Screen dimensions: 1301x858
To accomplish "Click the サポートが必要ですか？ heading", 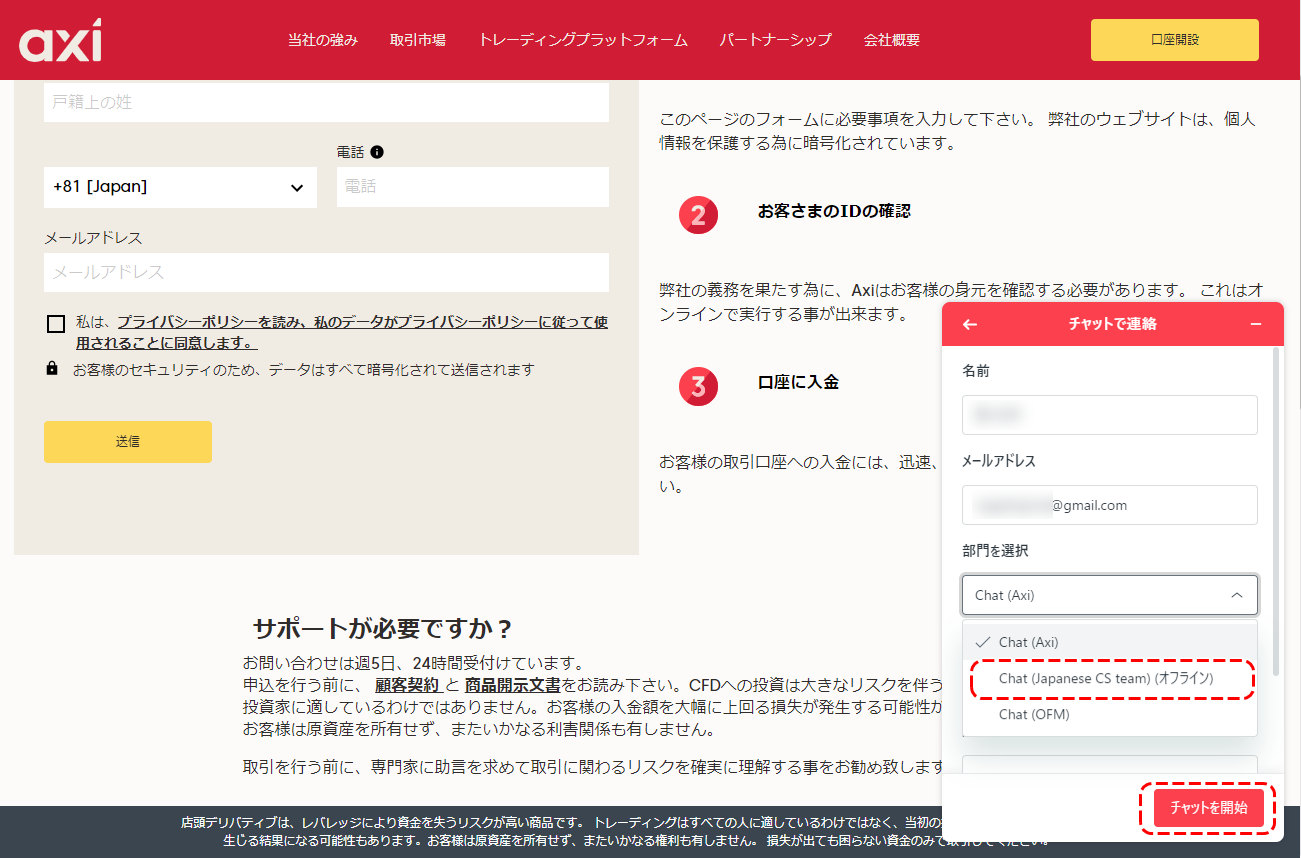I will [383, 629].
